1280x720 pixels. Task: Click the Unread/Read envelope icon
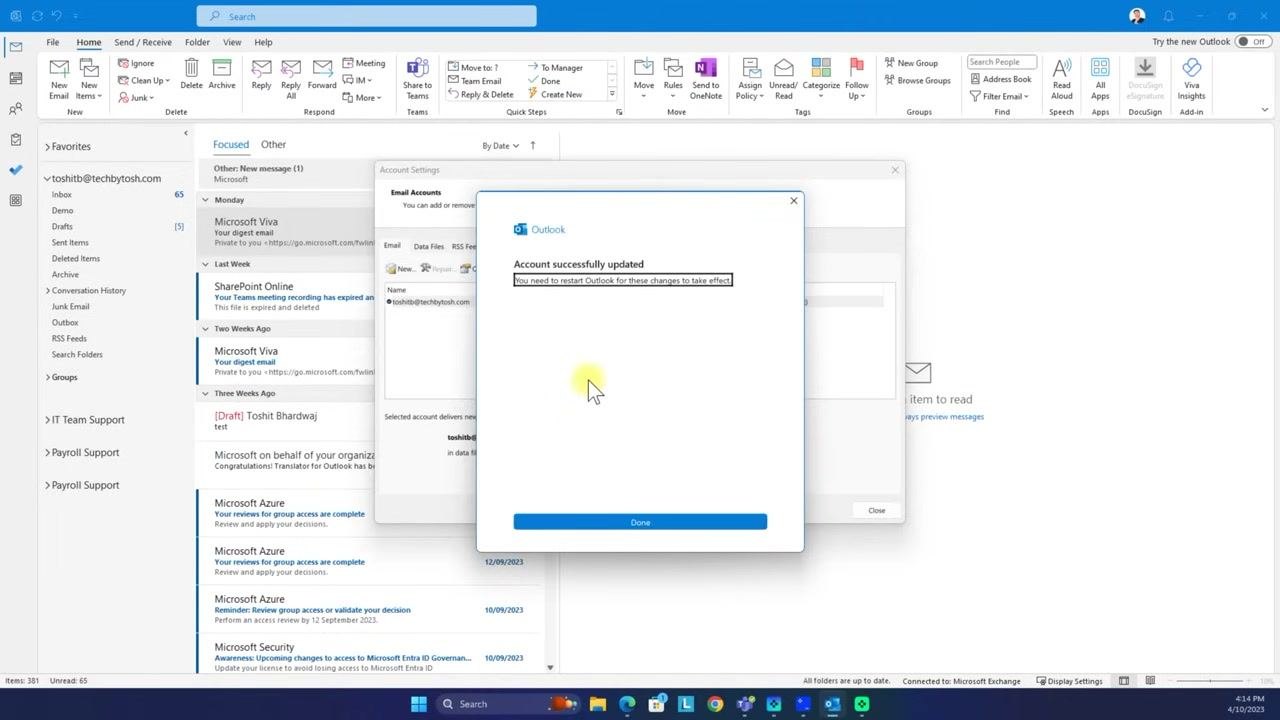[x=783, y=79]
